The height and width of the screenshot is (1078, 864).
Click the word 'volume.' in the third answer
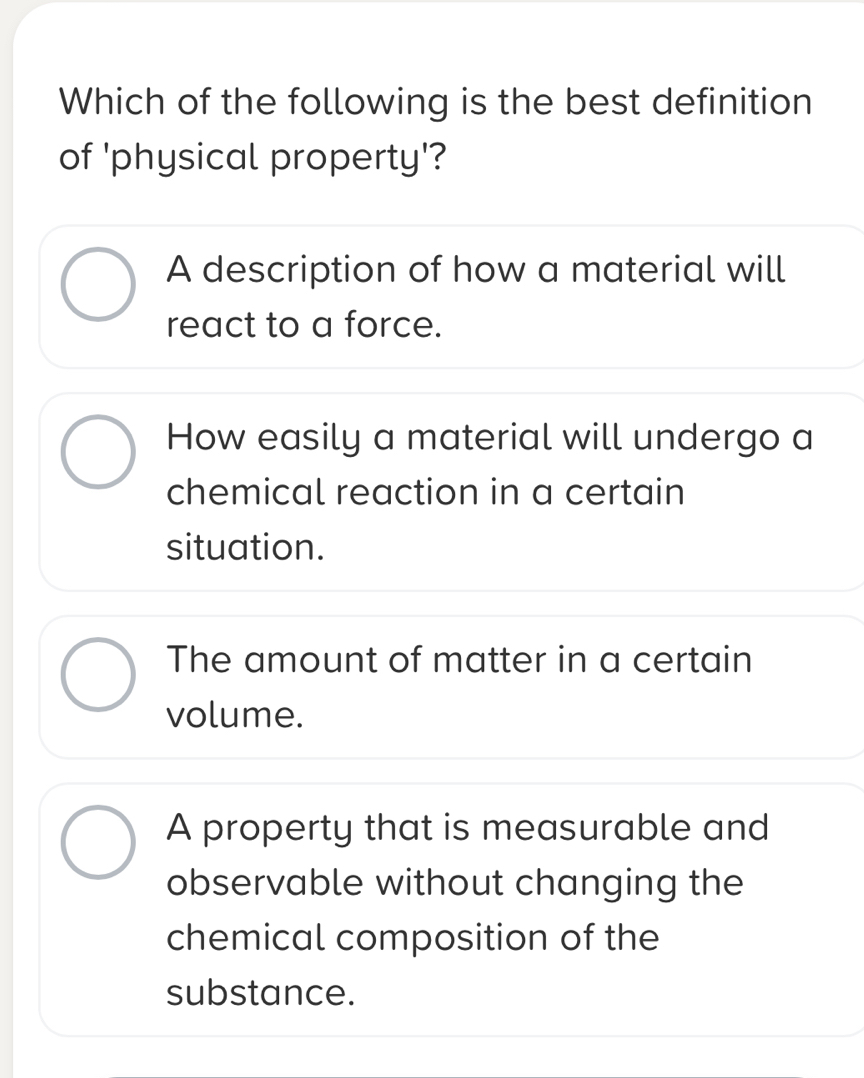pos(235,715)
